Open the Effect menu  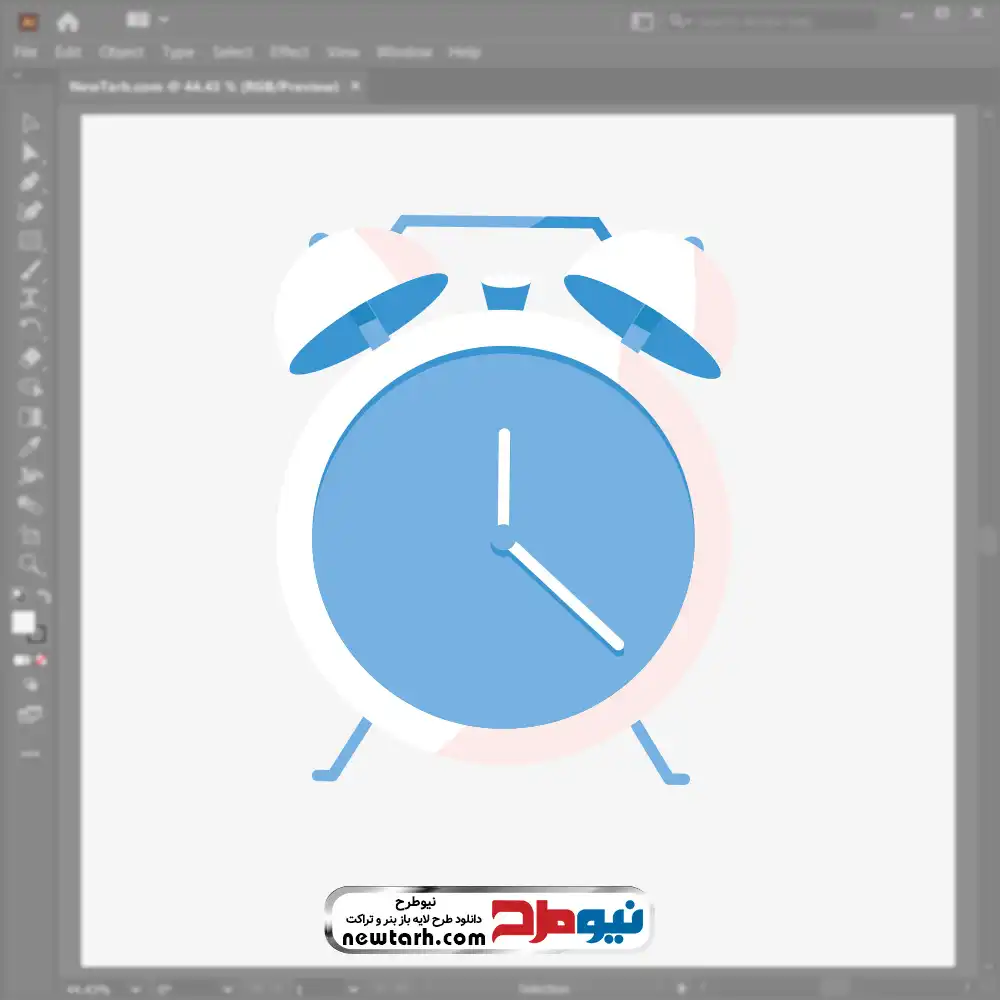click(290, 52)
